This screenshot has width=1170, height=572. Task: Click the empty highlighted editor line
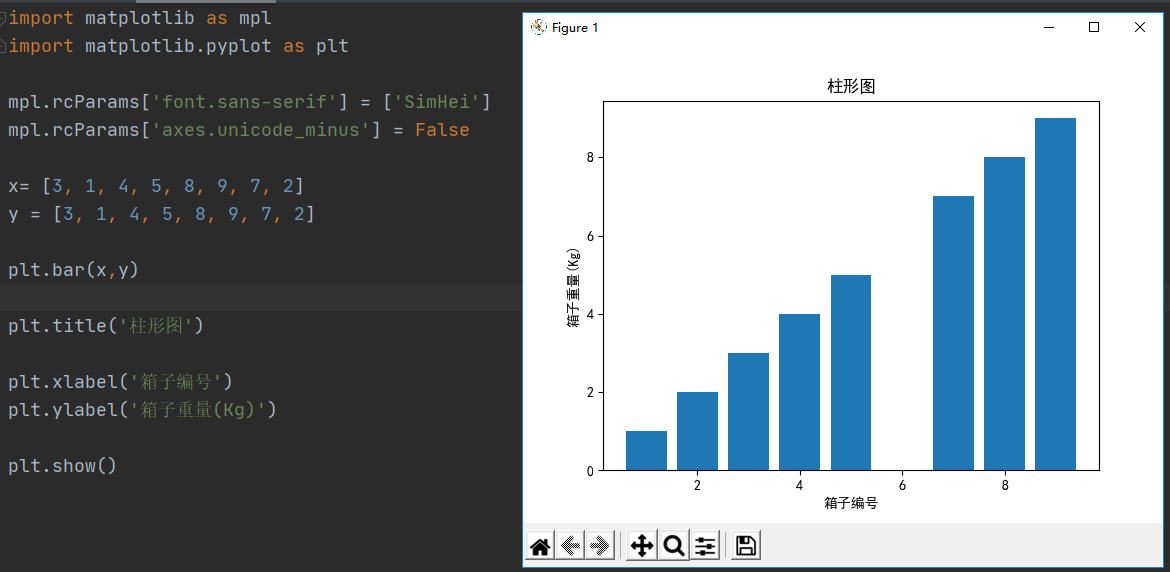point(261,297)
